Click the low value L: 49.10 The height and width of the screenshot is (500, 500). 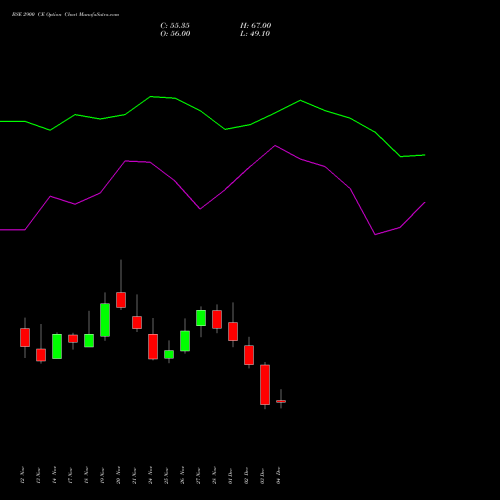point(255,34)
